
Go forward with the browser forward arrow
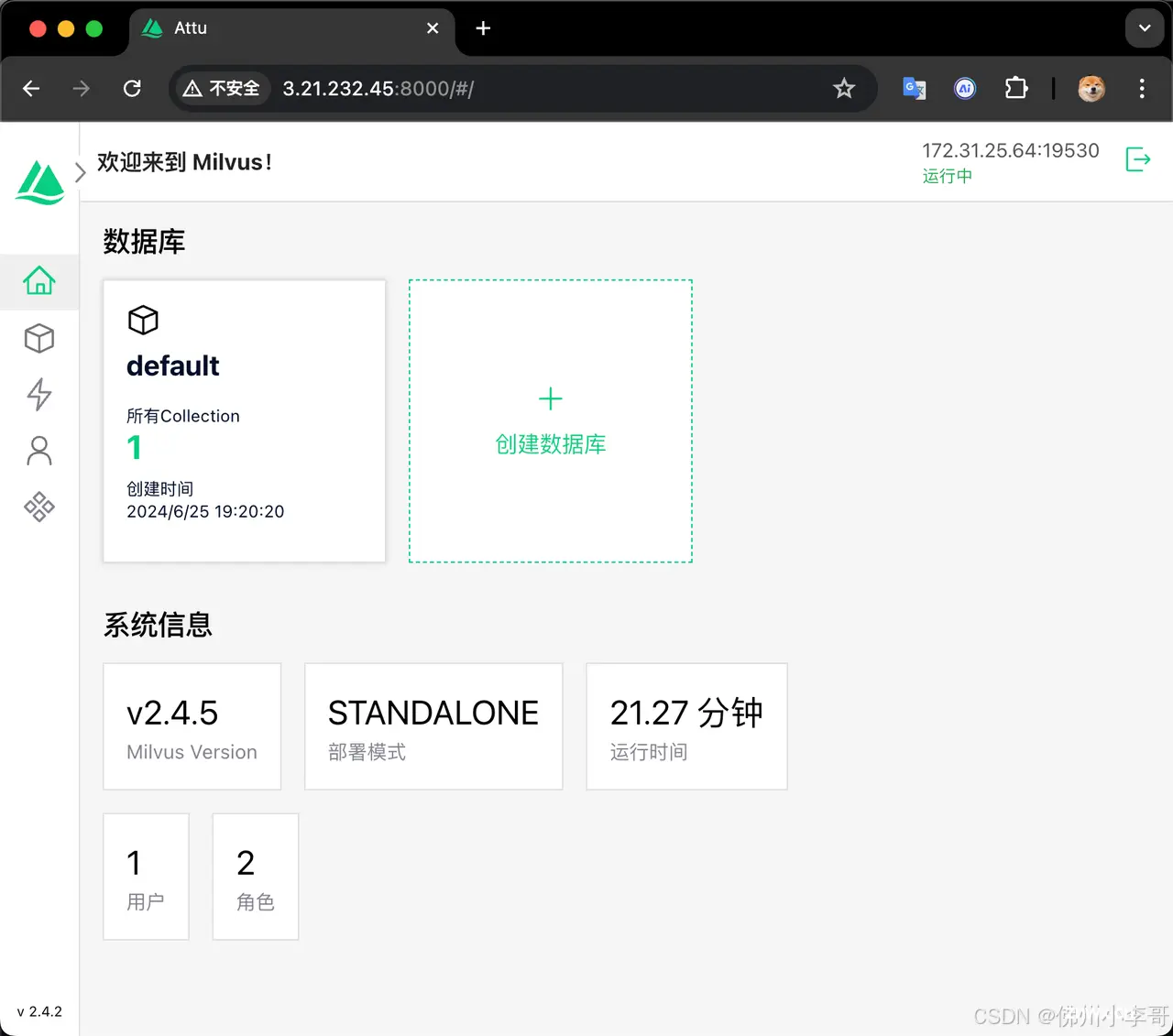(82, 88)
